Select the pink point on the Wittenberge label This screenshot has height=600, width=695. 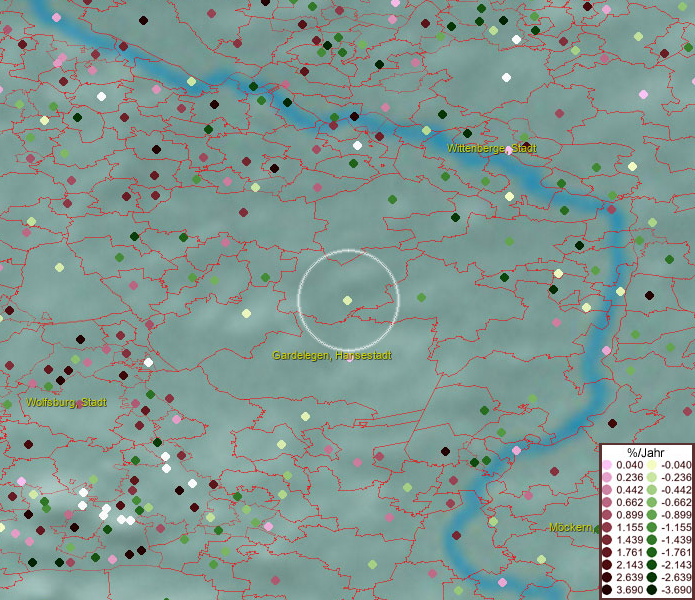(x=509, y=150)
